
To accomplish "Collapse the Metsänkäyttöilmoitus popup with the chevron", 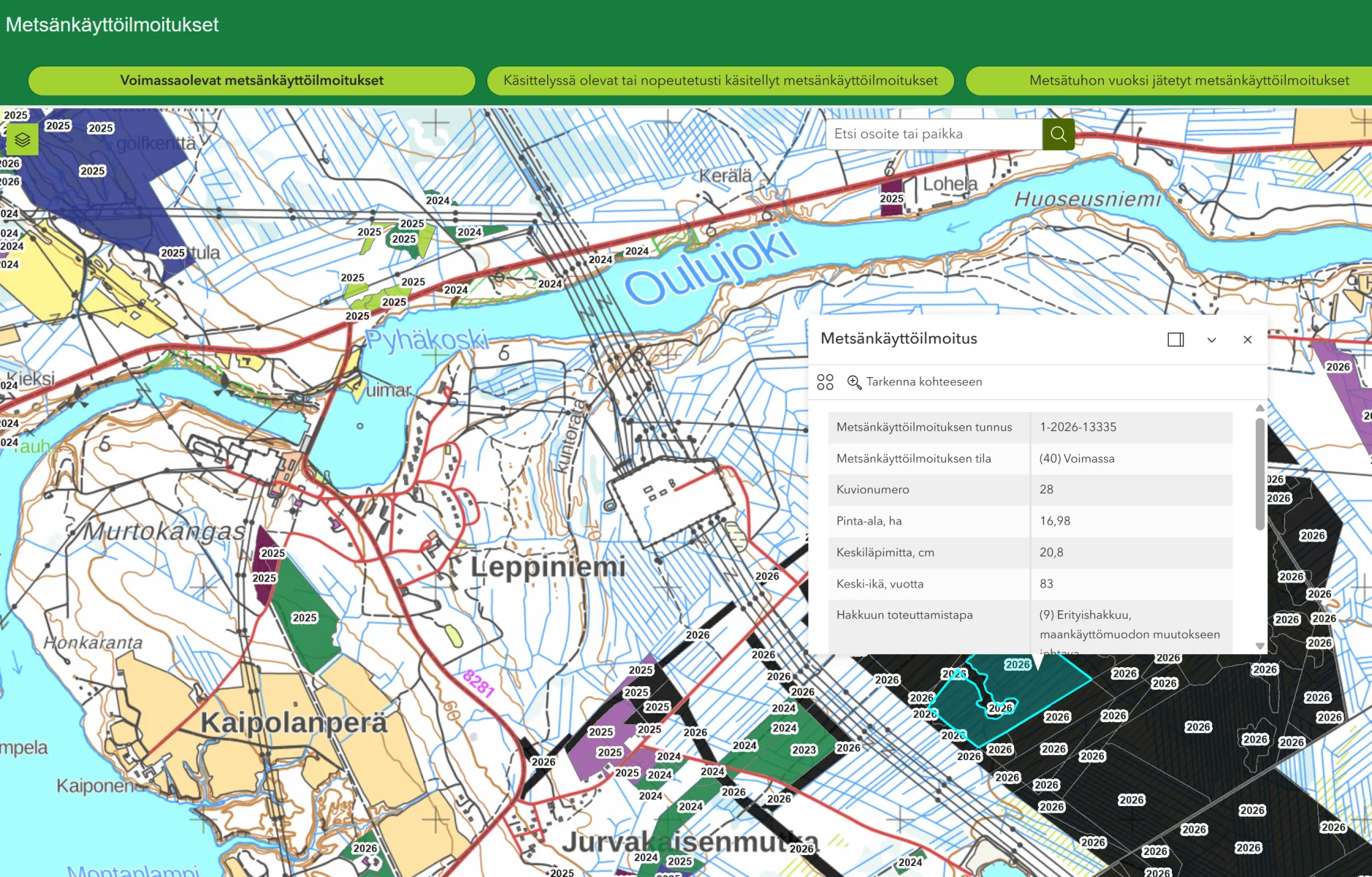I will coord(1211,339).
